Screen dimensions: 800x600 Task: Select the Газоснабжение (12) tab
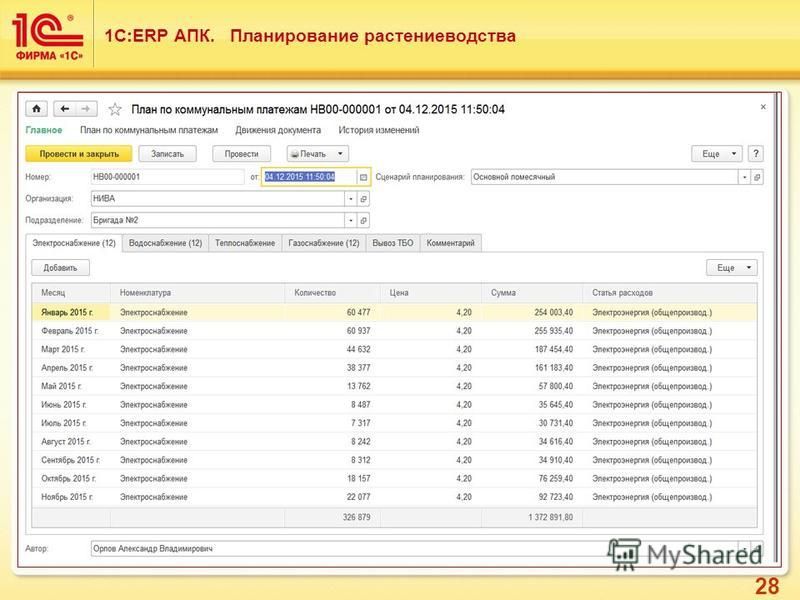tap(324, 243)
